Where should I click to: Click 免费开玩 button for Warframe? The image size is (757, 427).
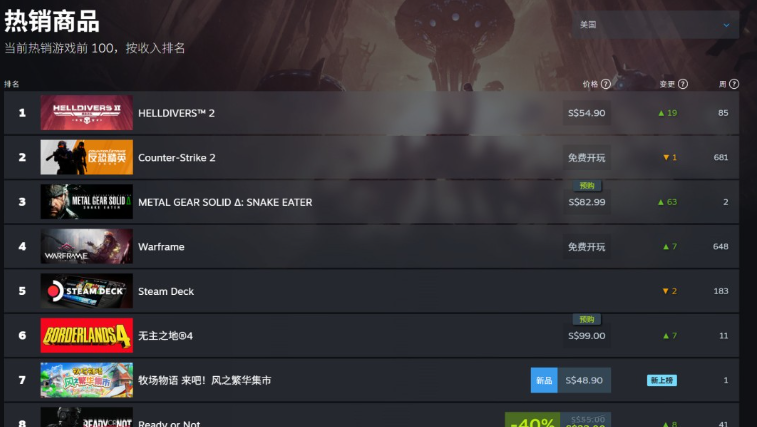click(x=587, y=247)
